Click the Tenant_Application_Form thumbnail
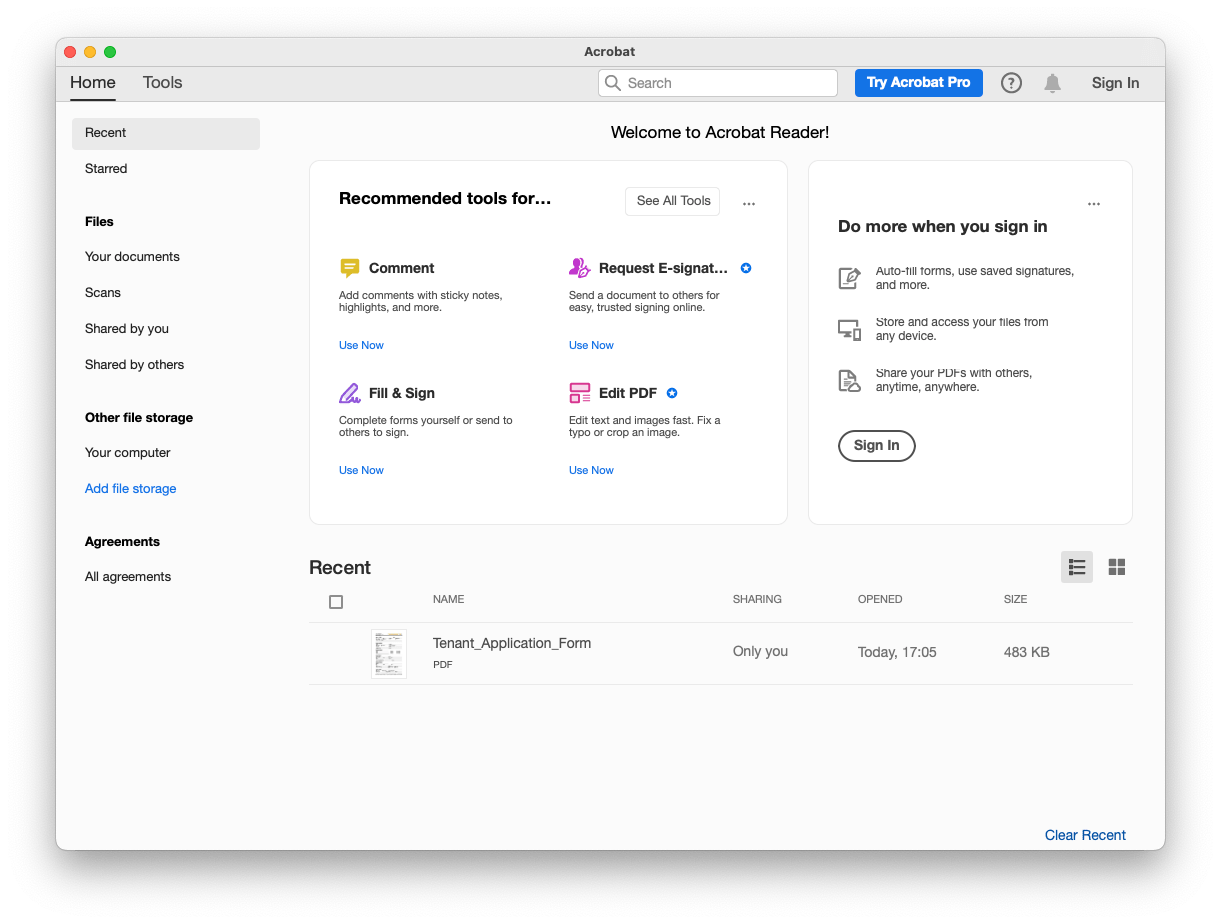The width and height of the screenshot is (1221, 924). click(389, 654)
